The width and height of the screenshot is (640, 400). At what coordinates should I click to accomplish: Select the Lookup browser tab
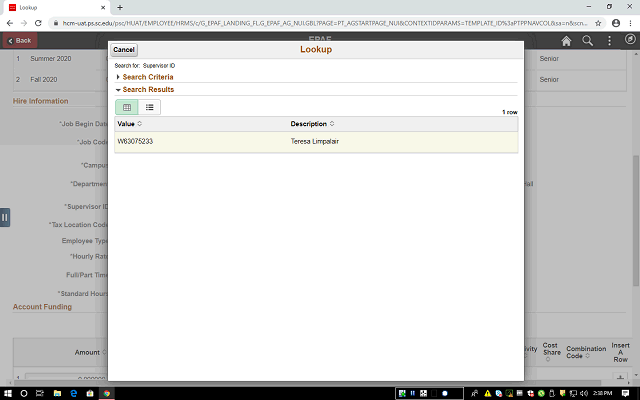click(x=55, y=7)
